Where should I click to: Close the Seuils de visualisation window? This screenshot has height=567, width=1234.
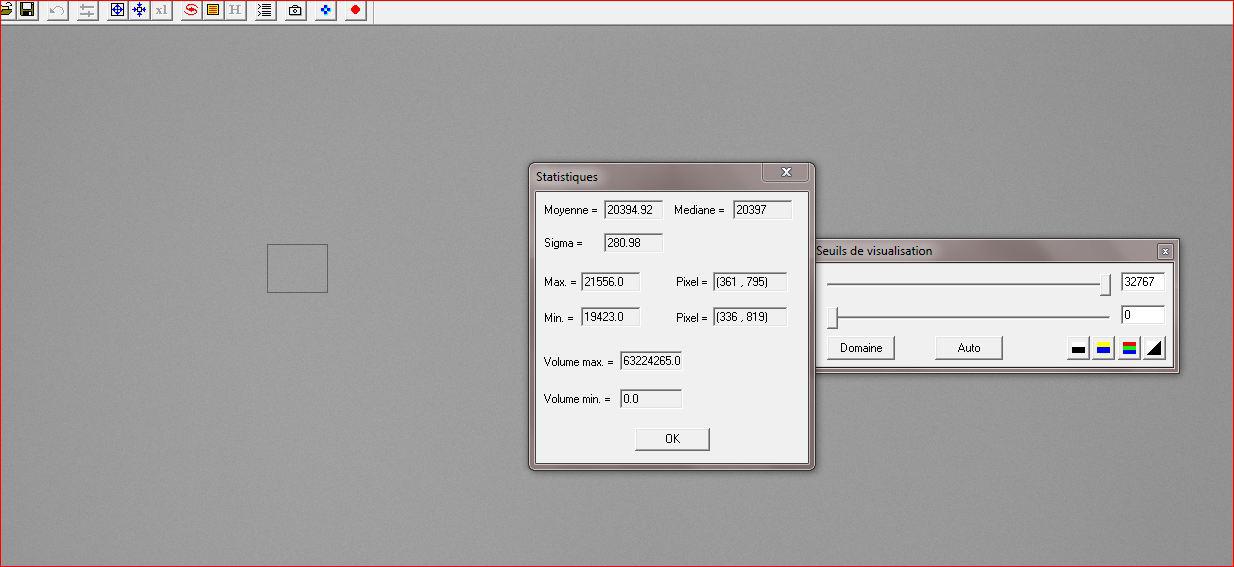pyautogui.click(x=1165, y=251)
